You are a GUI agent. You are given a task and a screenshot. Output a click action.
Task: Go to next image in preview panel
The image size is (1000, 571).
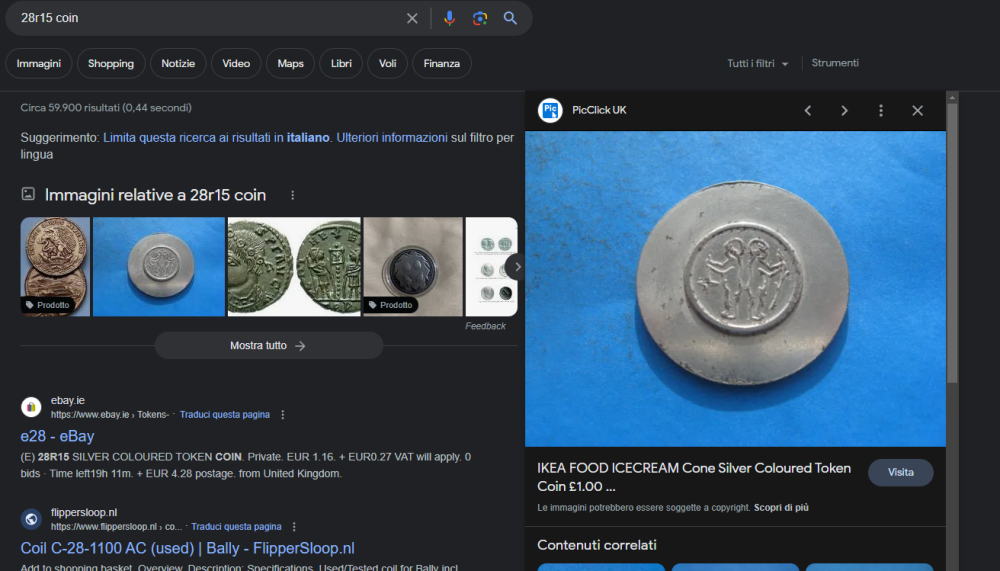844,111
